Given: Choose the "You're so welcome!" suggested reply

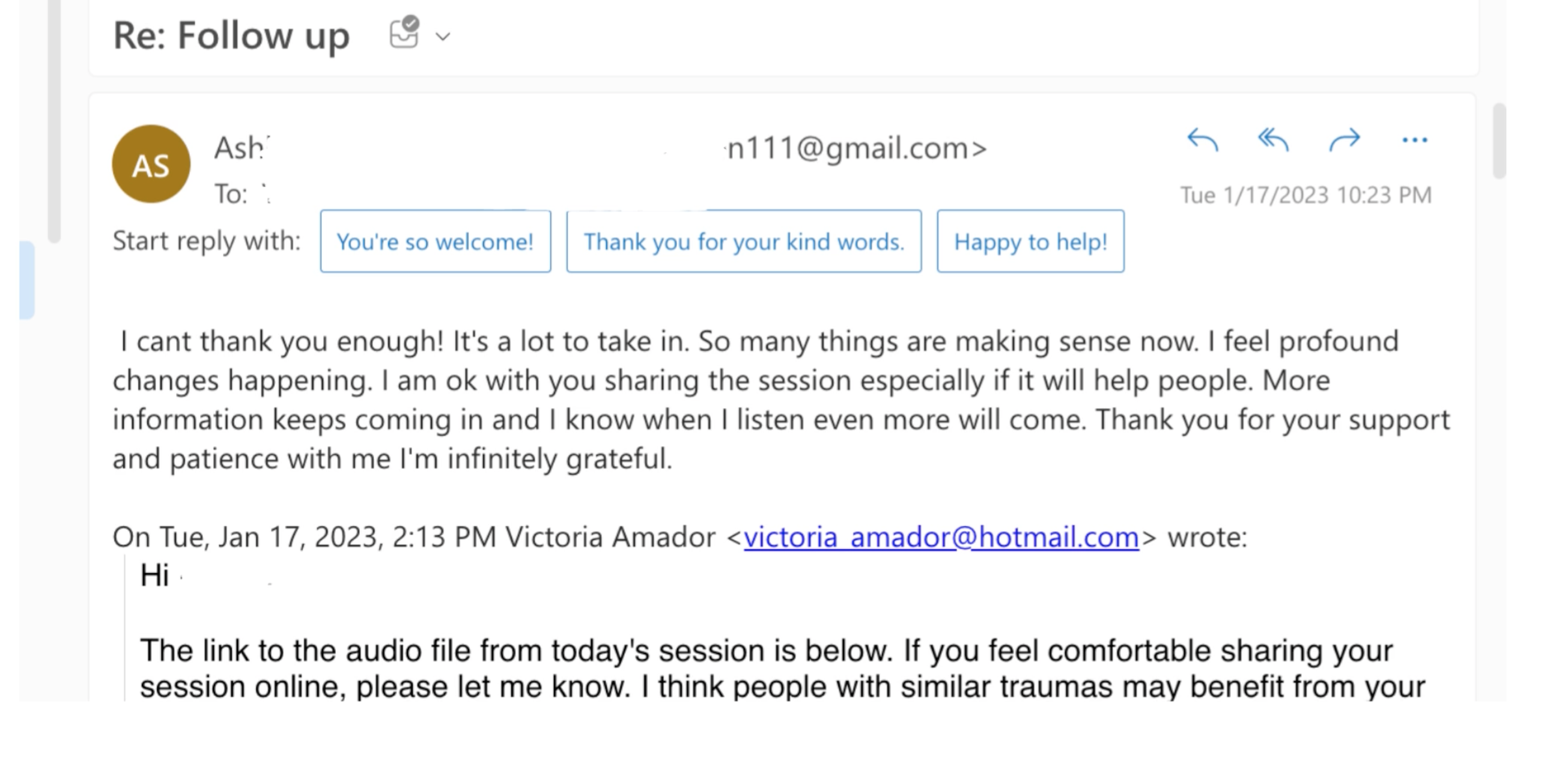Looking at the screenshot, I should (x=435, y=241).
